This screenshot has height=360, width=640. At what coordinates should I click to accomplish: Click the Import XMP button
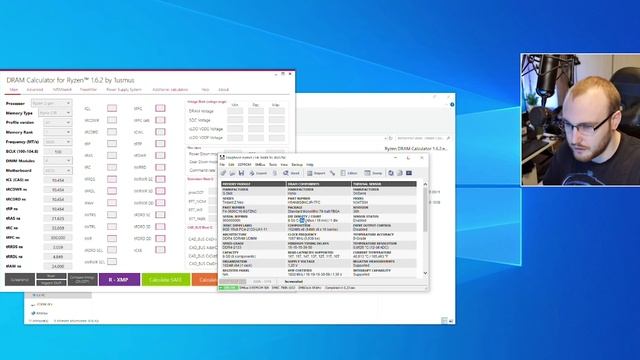pyautogui.click(x=51, y=283)
